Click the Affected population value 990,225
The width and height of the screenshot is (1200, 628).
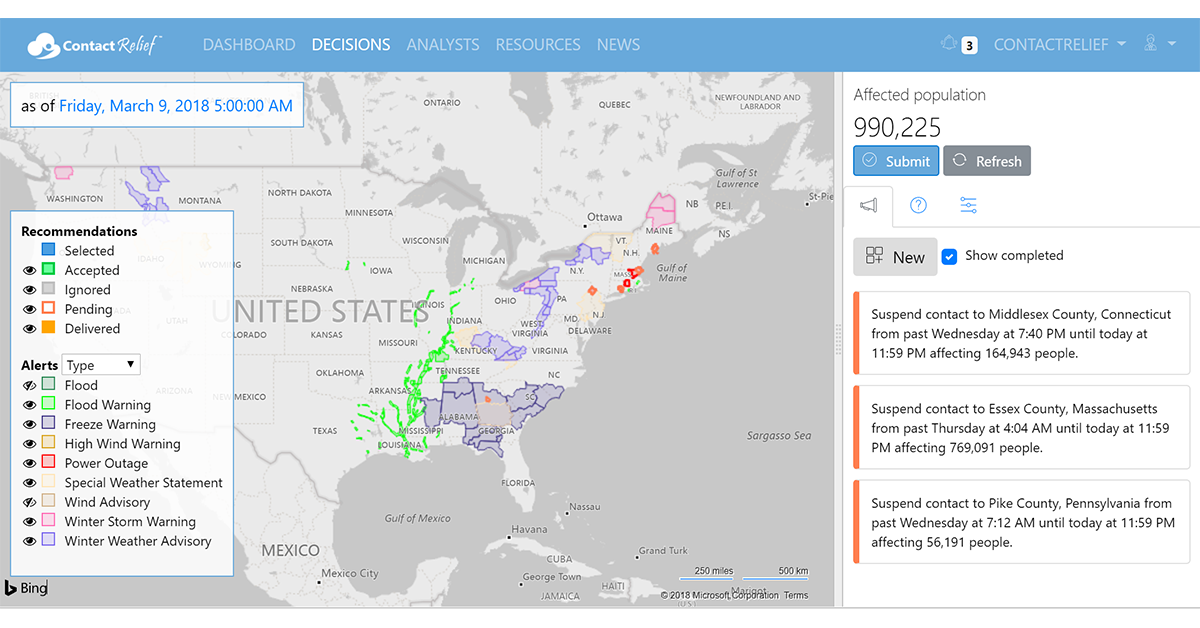897,127
